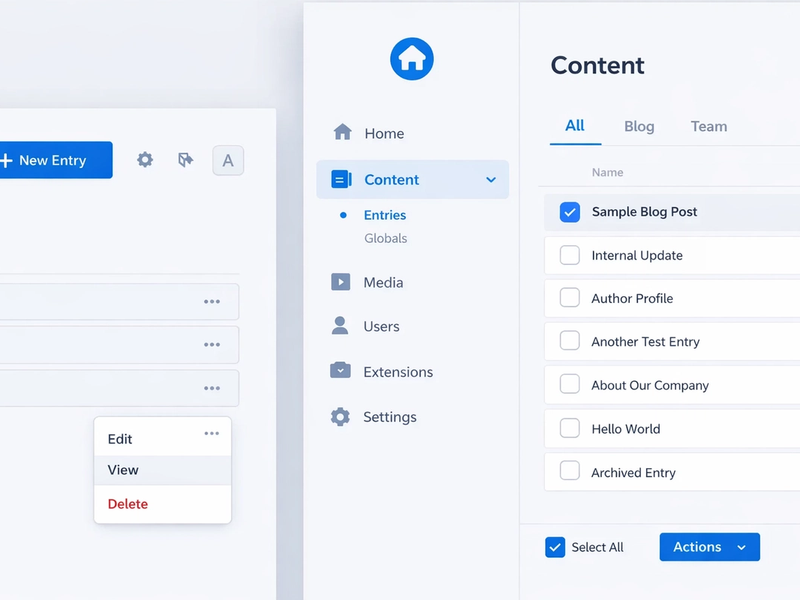The height and width of the screenshot is (600, 800).
Task: Click the bullet dot beside Entries
Action: tap(343, 215)
